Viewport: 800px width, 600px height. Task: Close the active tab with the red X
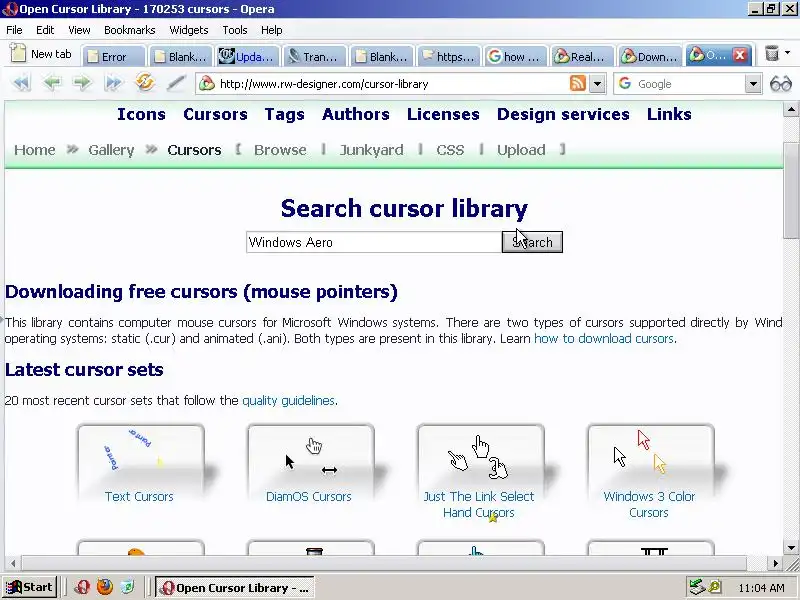740,55
